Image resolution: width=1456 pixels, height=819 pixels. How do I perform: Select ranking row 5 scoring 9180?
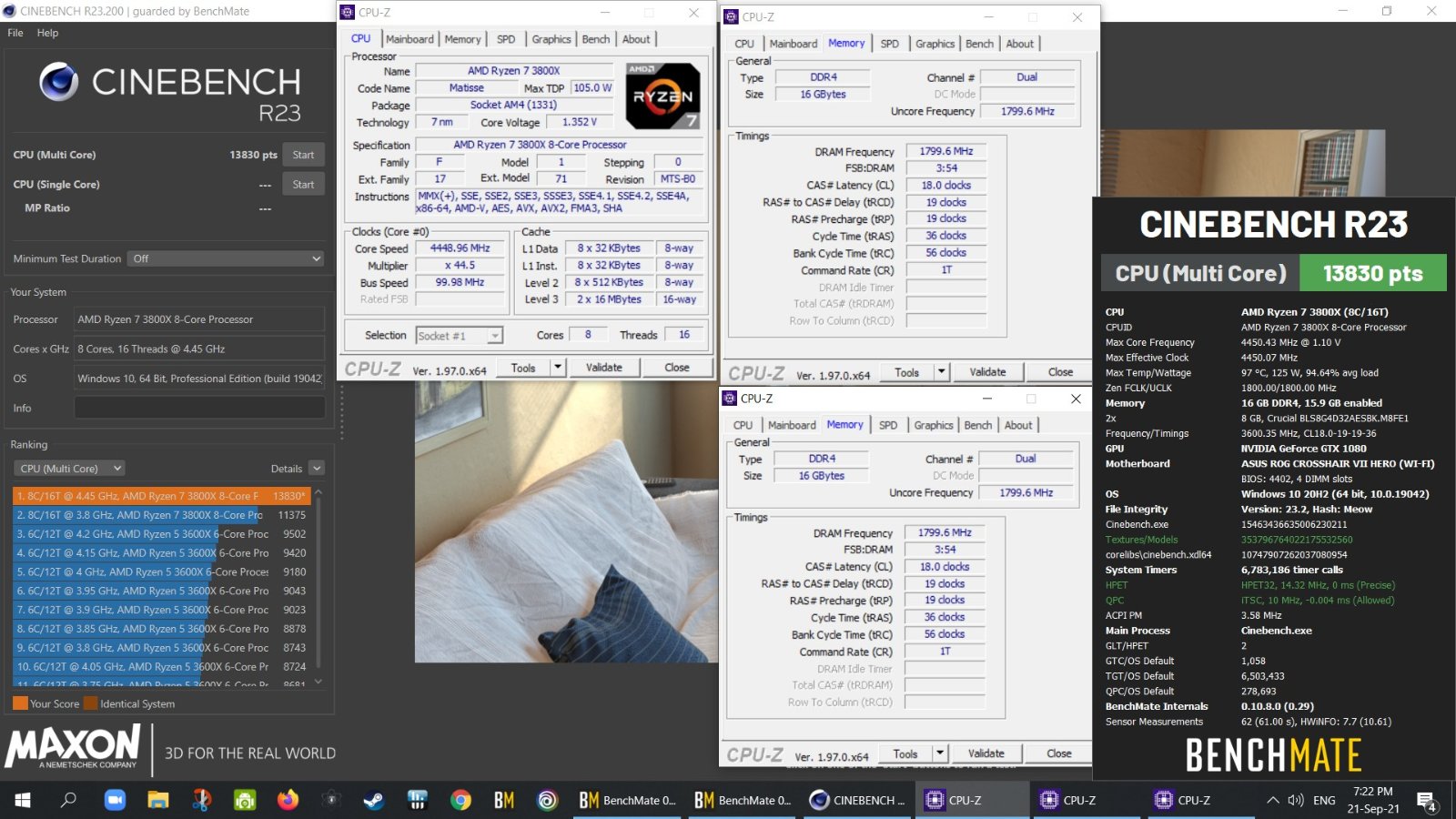point(161,572)
